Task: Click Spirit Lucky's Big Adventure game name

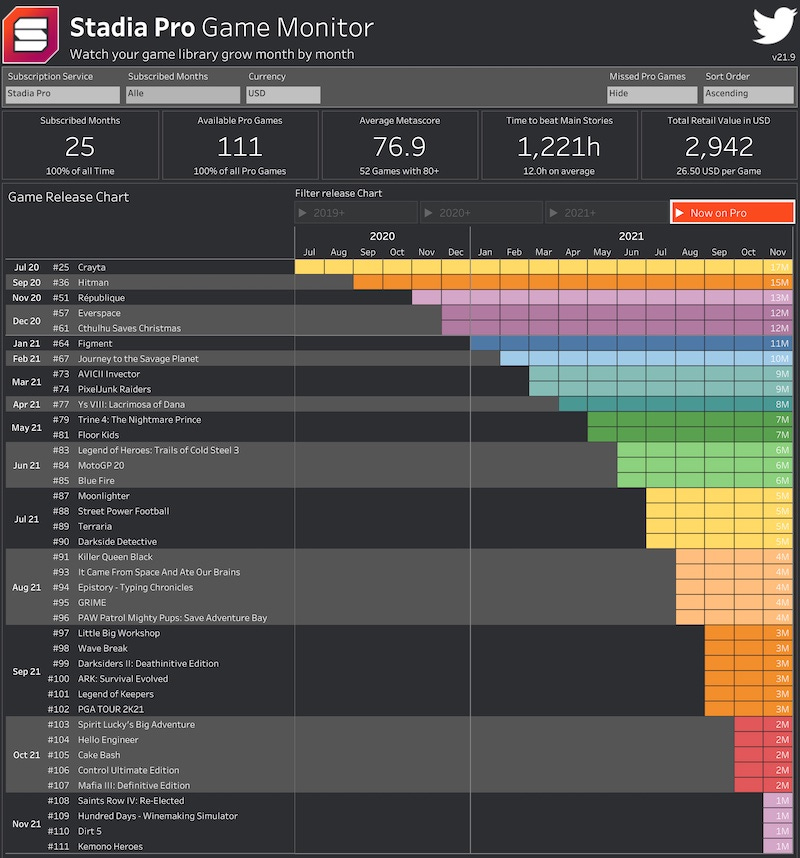Action: pyautogui.click(x=136, y=724)
